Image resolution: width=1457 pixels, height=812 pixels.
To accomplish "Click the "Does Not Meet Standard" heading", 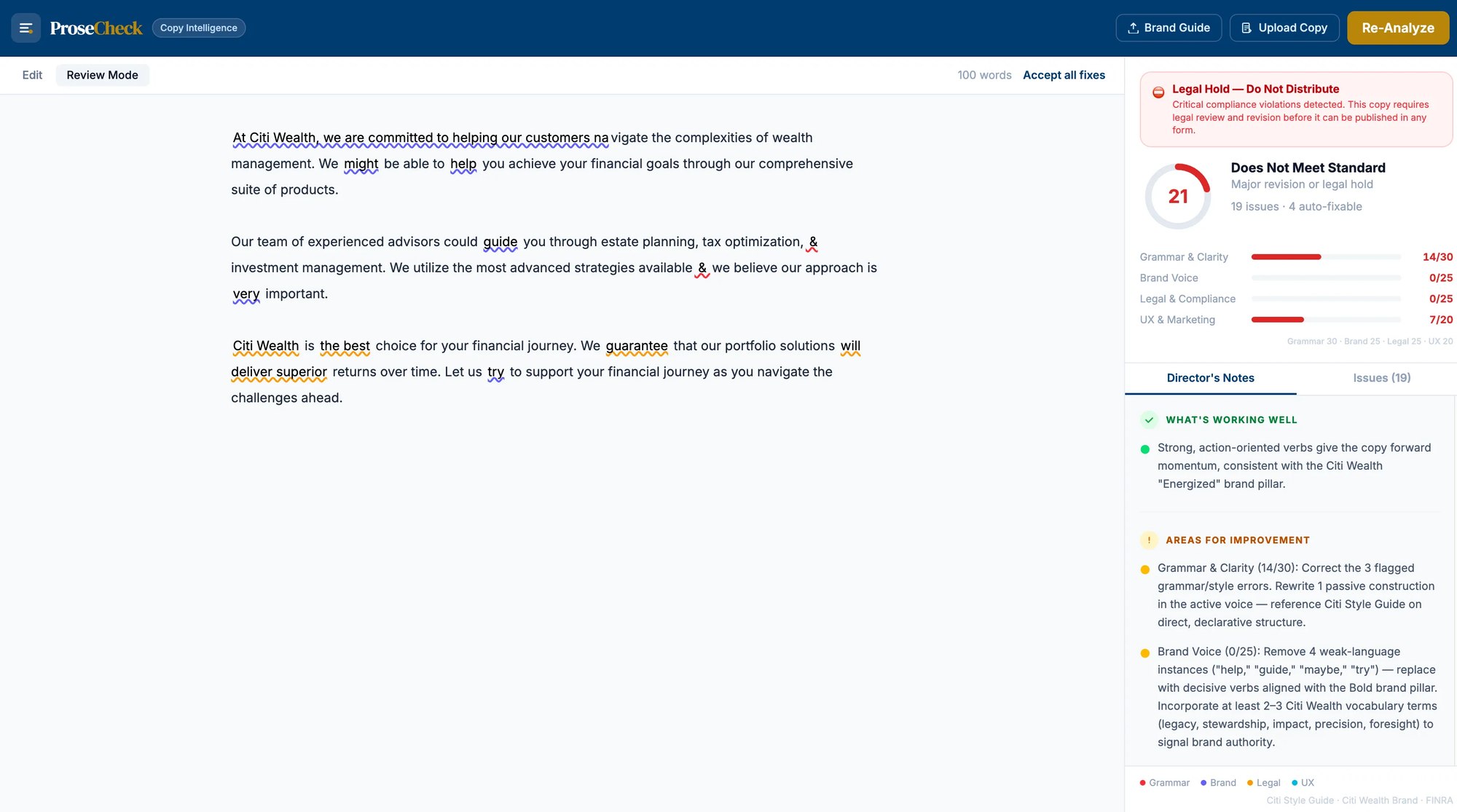I will [1308, 167].
